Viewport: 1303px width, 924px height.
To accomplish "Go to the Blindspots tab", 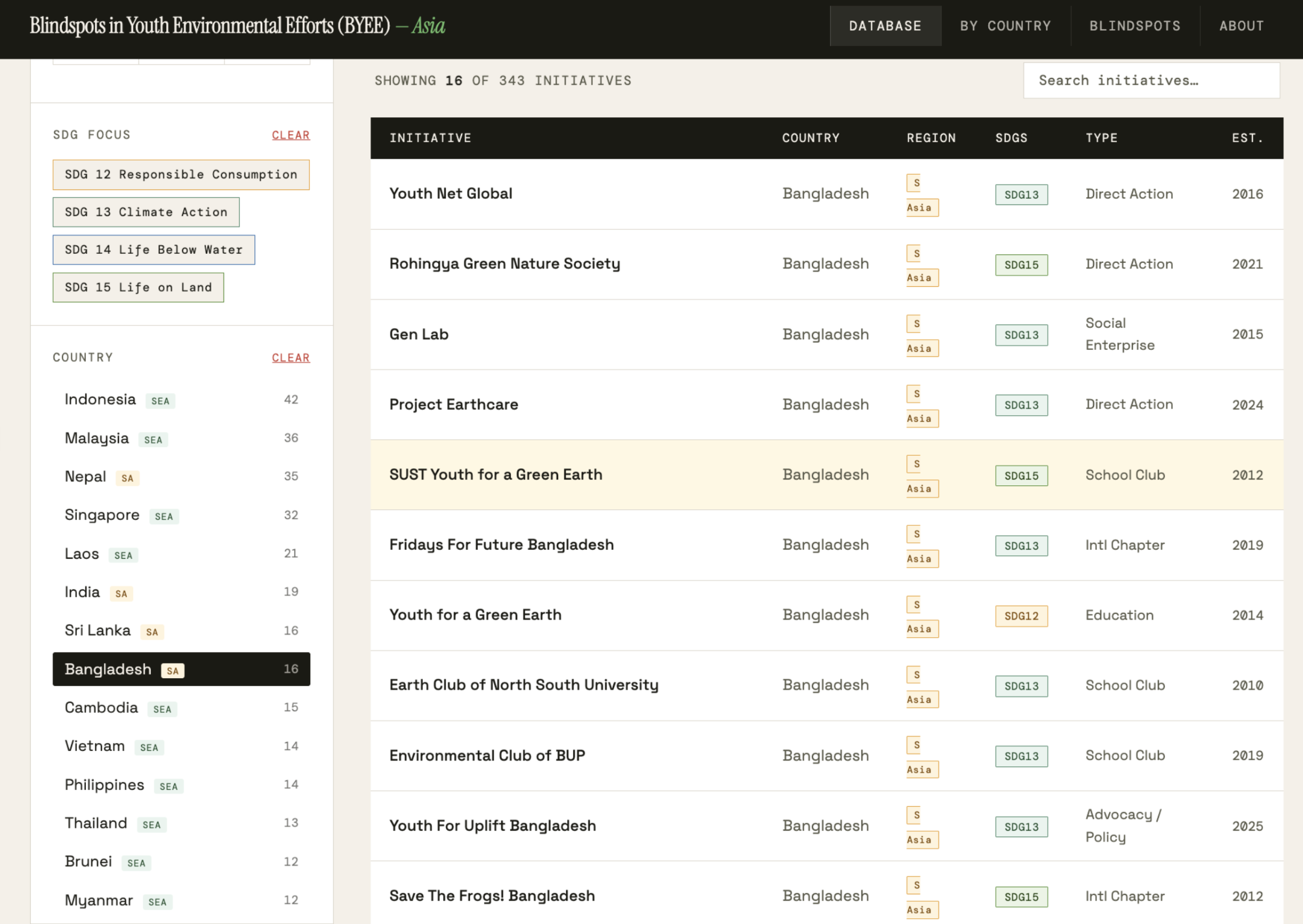I will [1135, 26].
